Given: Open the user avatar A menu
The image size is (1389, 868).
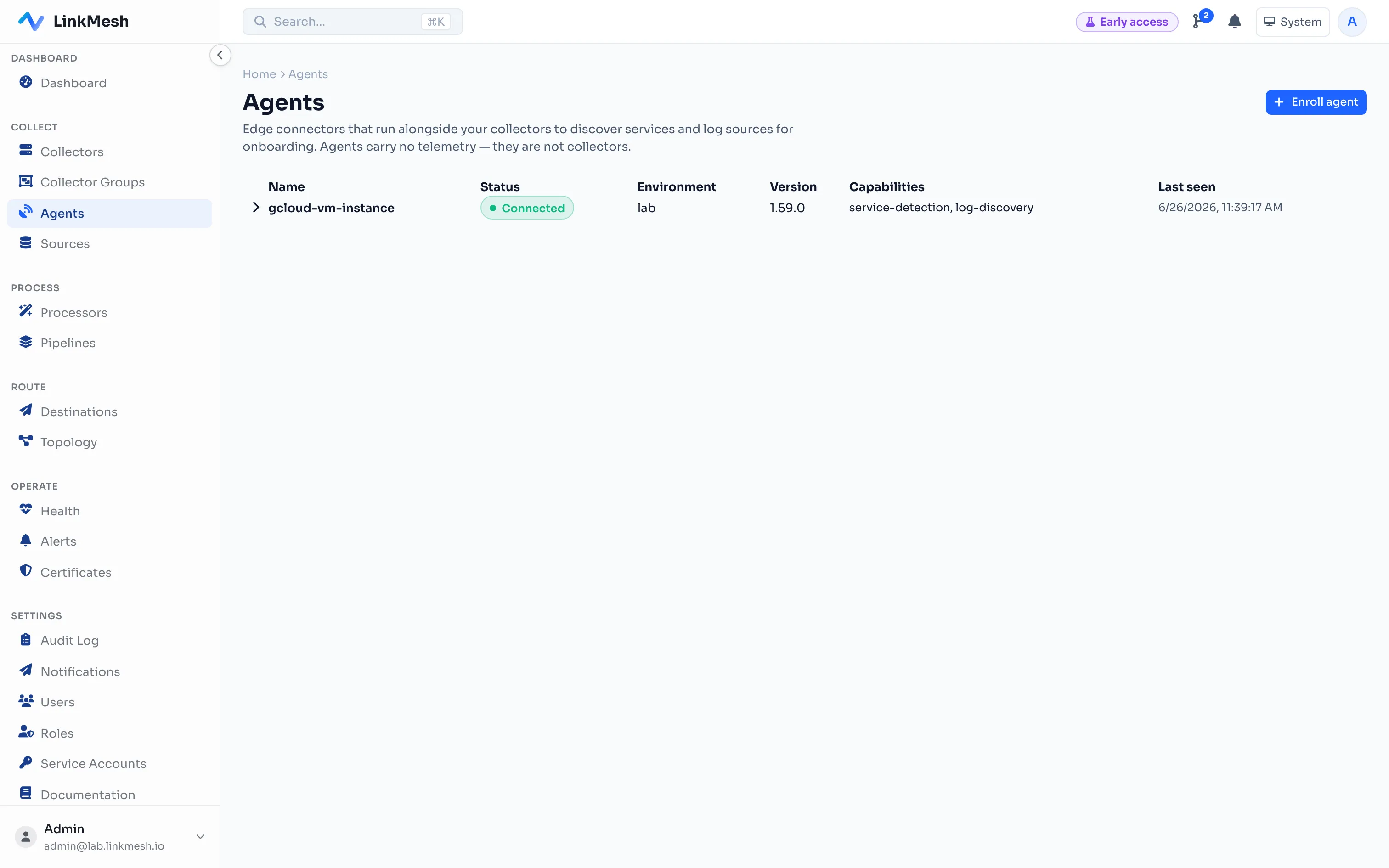Looking at the screenshot, I should pos(1352,22).
